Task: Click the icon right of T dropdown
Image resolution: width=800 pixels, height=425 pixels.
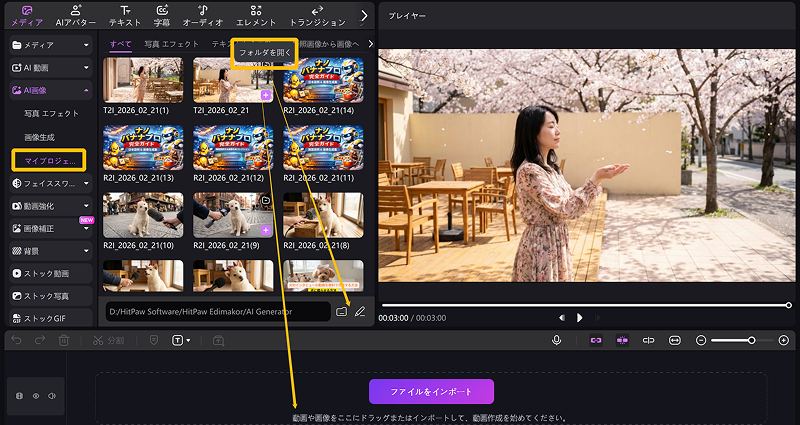Action: [x=218, y=341]
